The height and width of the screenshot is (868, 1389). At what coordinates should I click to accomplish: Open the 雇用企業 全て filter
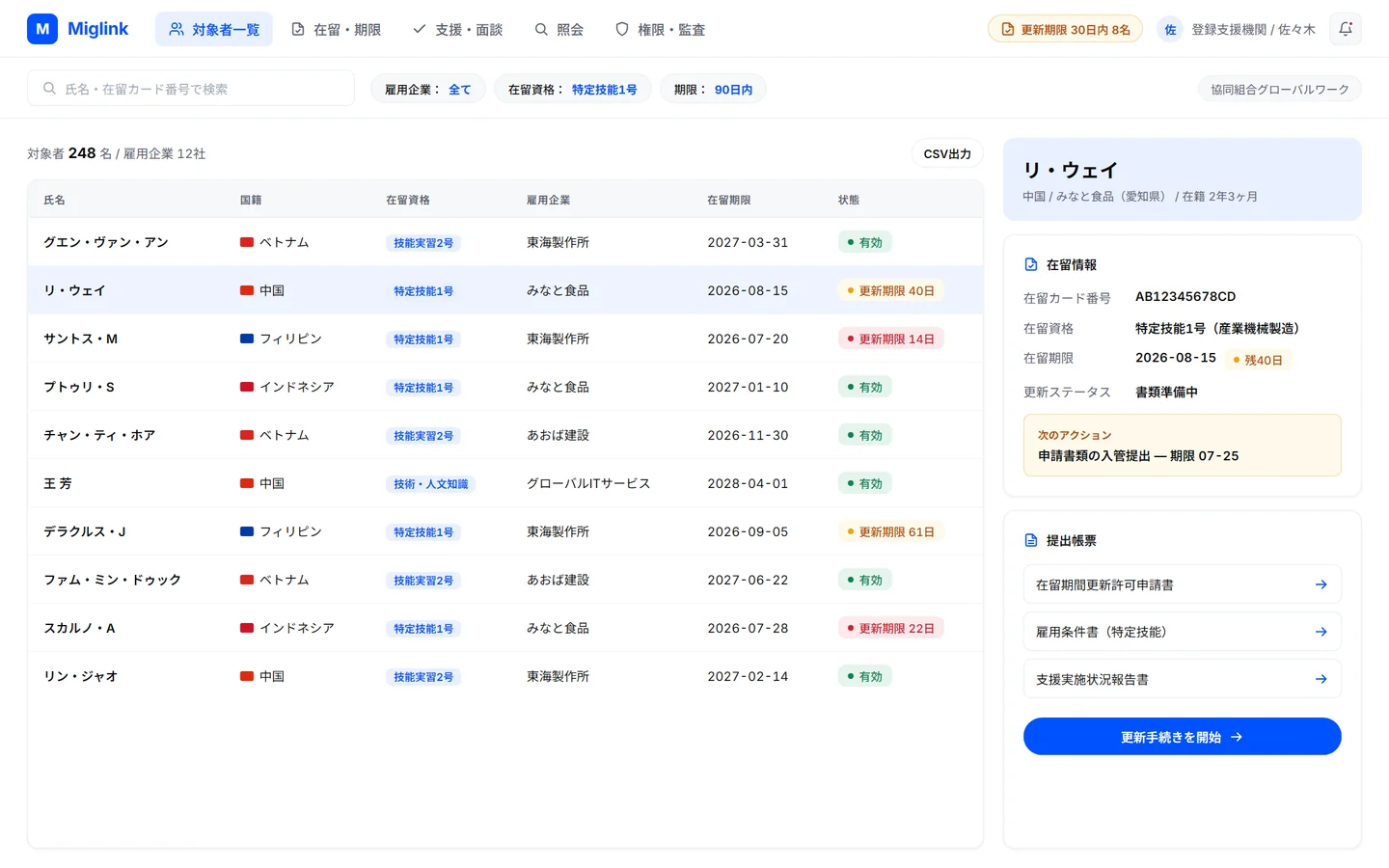tap(428, 89)
